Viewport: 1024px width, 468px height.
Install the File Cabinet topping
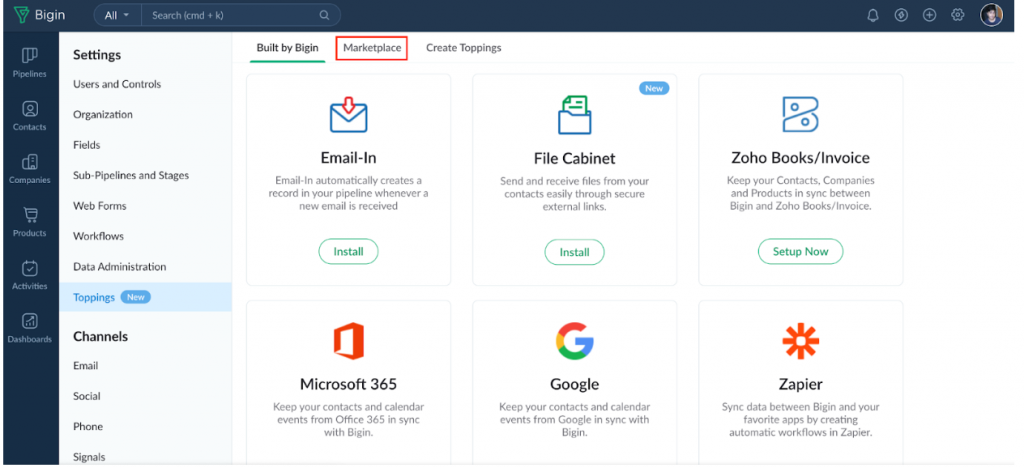[575, 252]
